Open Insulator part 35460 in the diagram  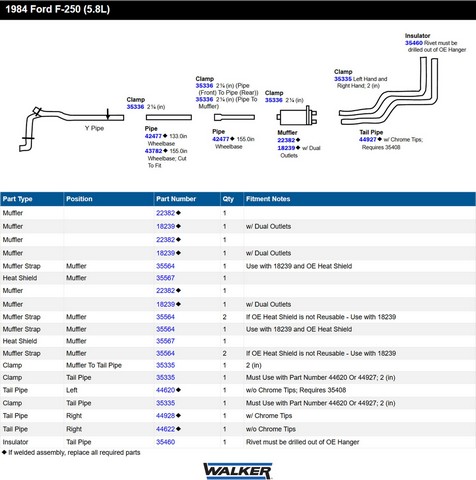414,43
